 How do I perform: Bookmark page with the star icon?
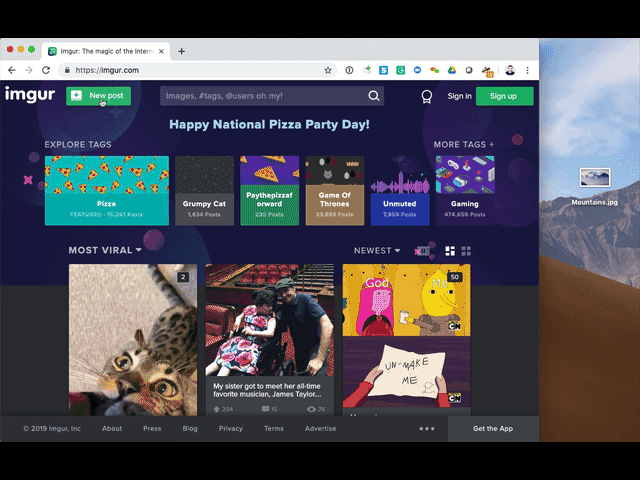point(328,70)
